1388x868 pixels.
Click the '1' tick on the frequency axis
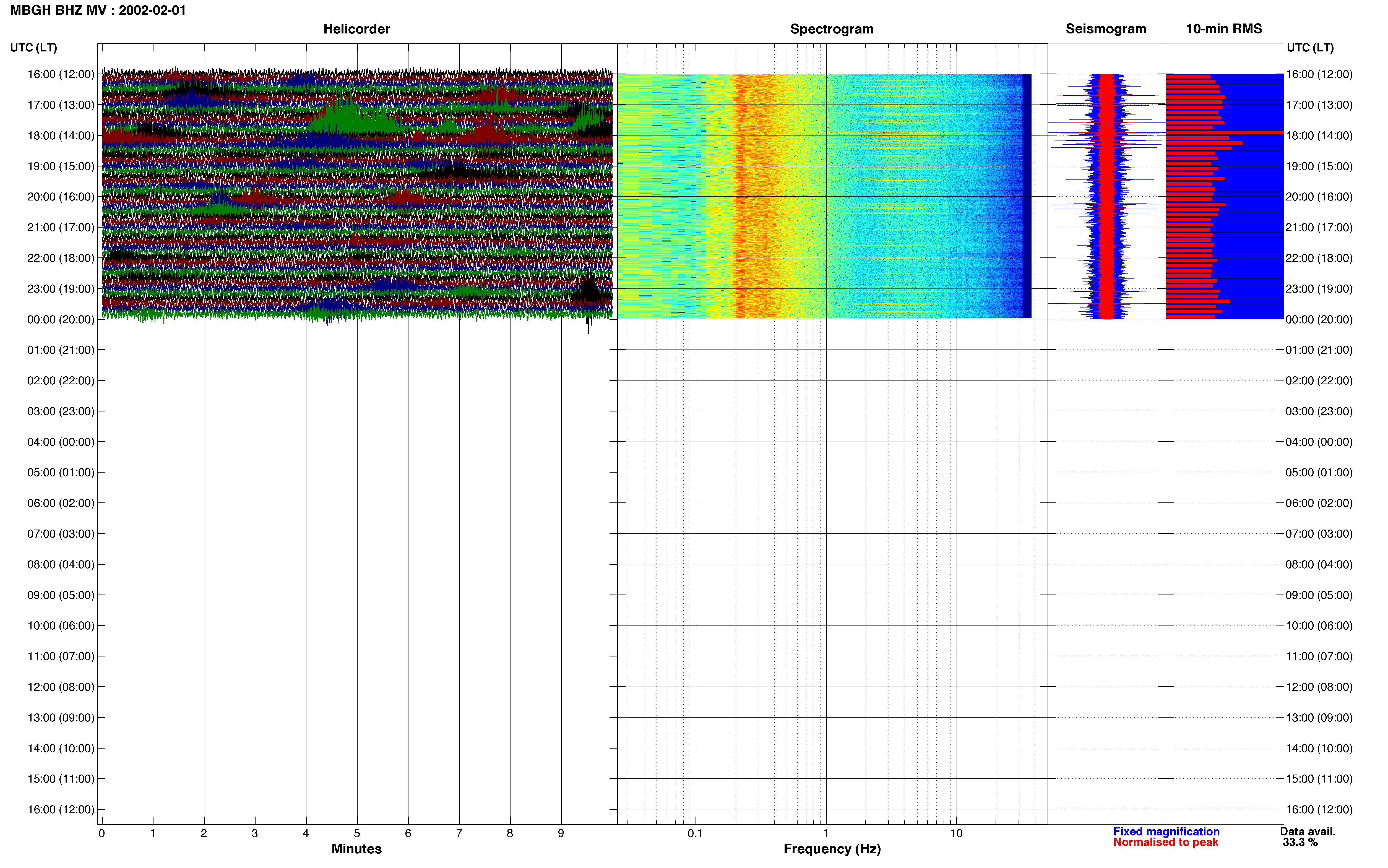click(826, 833)
